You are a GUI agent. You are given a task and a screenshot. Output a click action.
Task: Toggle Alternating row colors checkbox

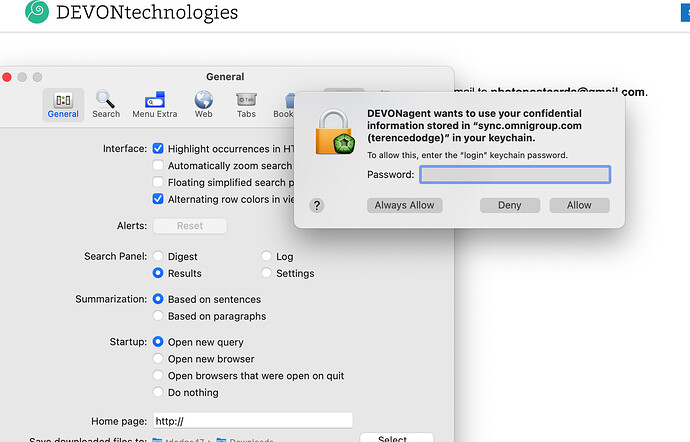point(158,199)
